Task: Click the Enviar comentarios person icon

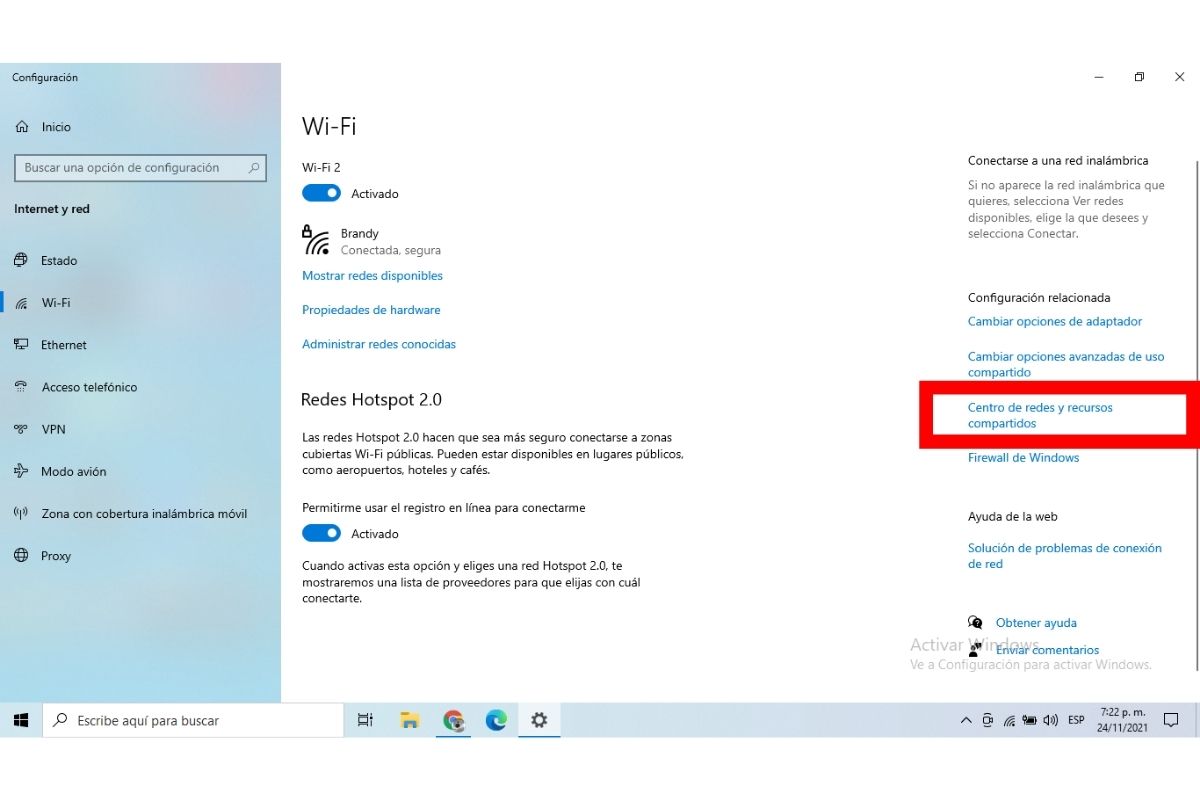Action: [x=975, y=649]
